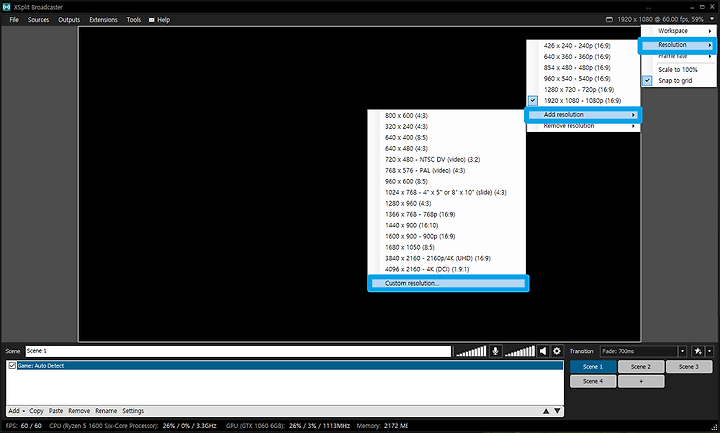Image resolution: width=720 pixels, height=433 pixels.
Task: Select checked 1920 x 1080 - 1080p resolution
Action: 583,101
